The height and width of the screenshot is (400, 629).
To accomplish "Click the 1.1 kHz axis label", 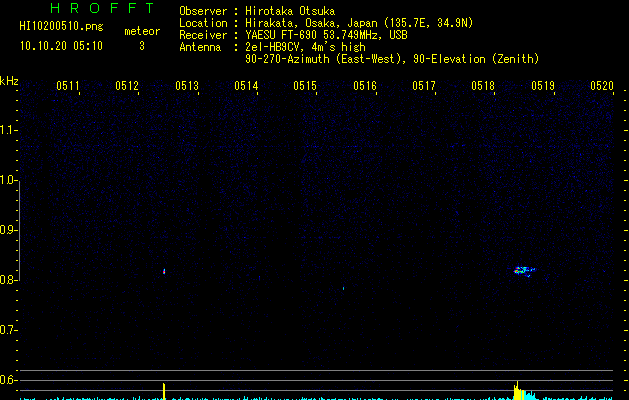I will coord(8,130).
